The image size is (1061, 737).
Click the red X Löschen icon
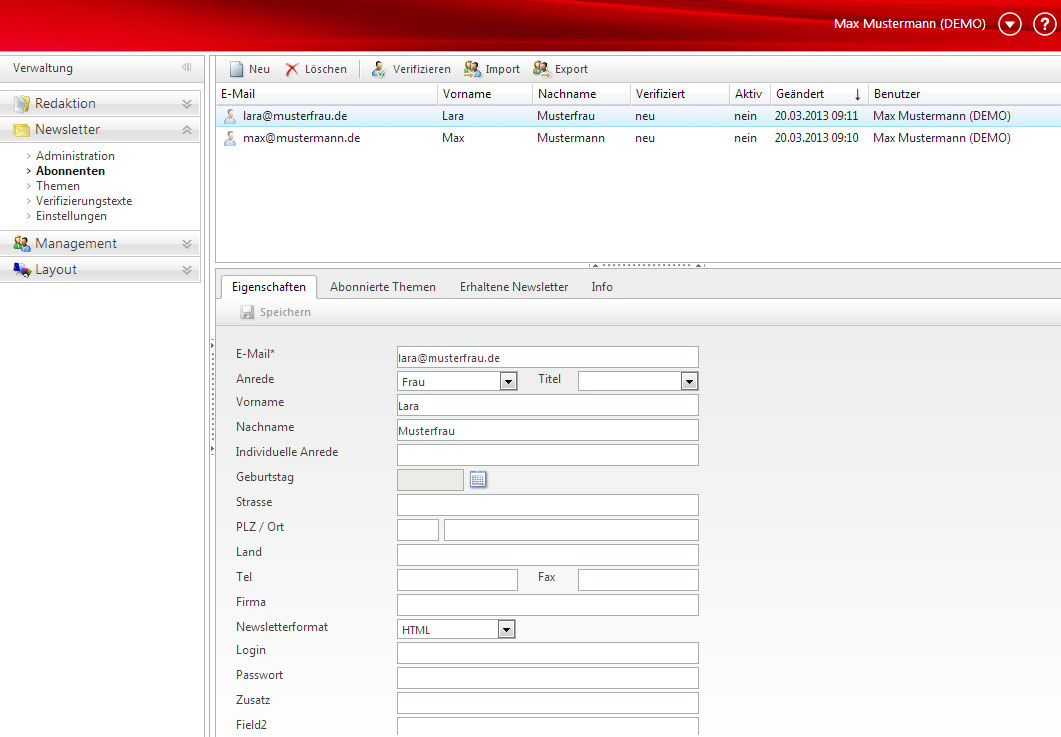tap(292, 69)
